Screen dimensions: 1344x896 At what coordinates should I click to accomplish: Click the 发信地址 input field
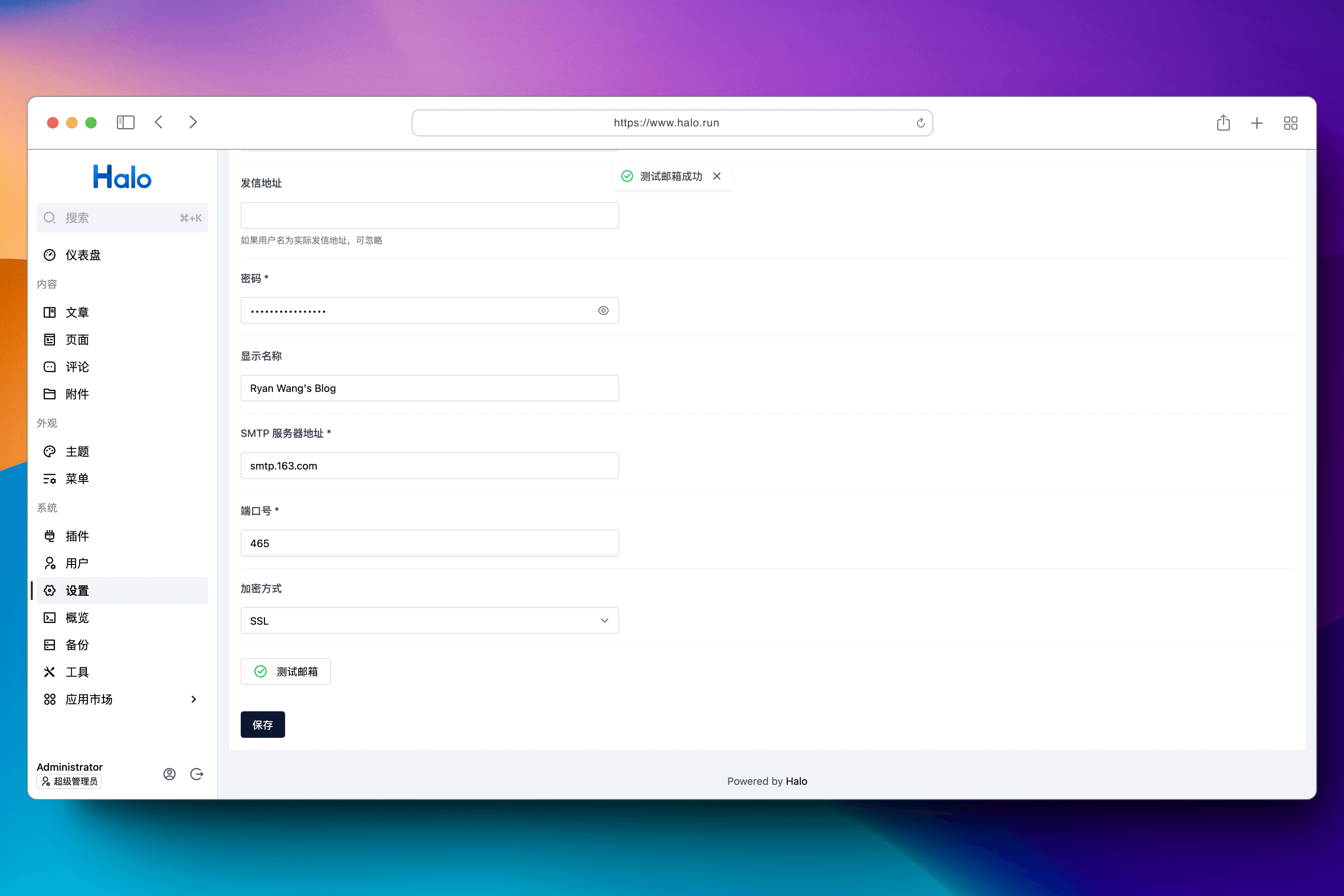tap(429, 216)
